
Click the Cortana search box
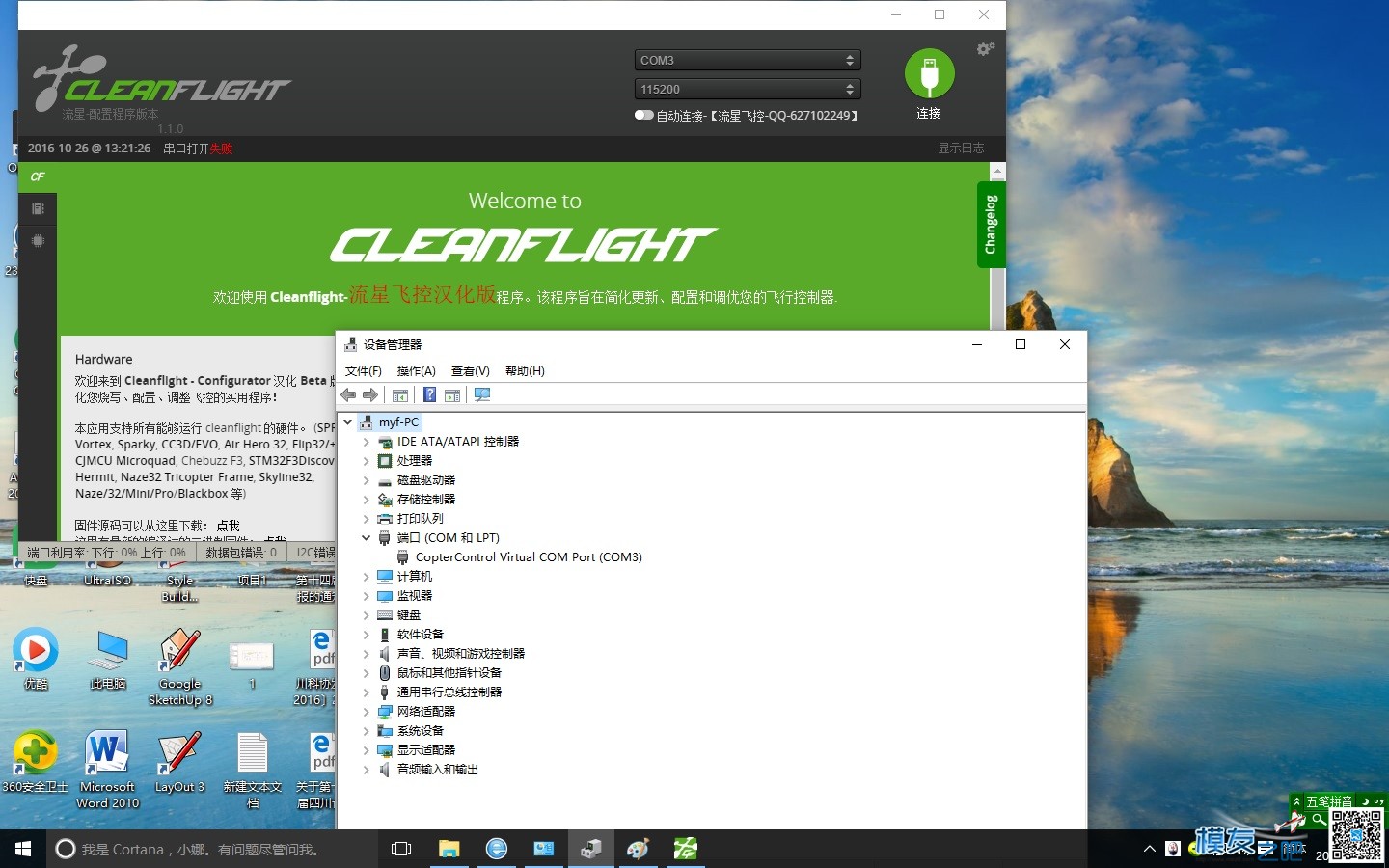[x=212, y=849]
